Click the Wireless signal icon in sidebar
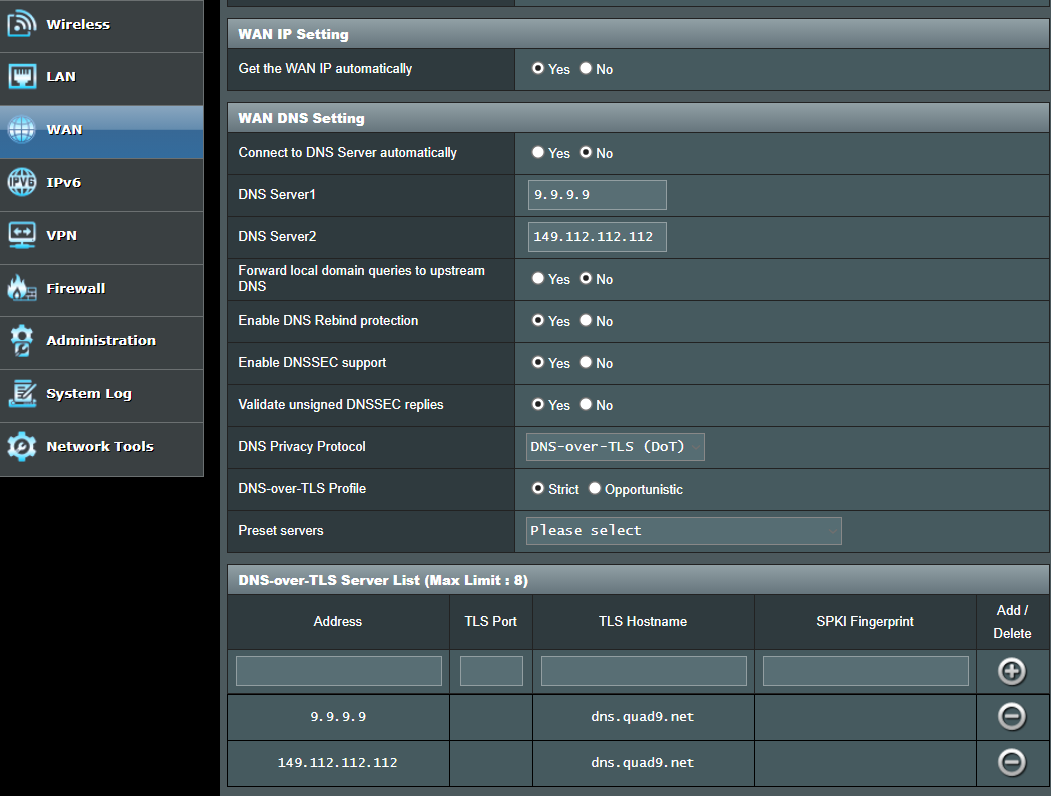The height and width of the screenshot is (796, 1051). [22, 24]
